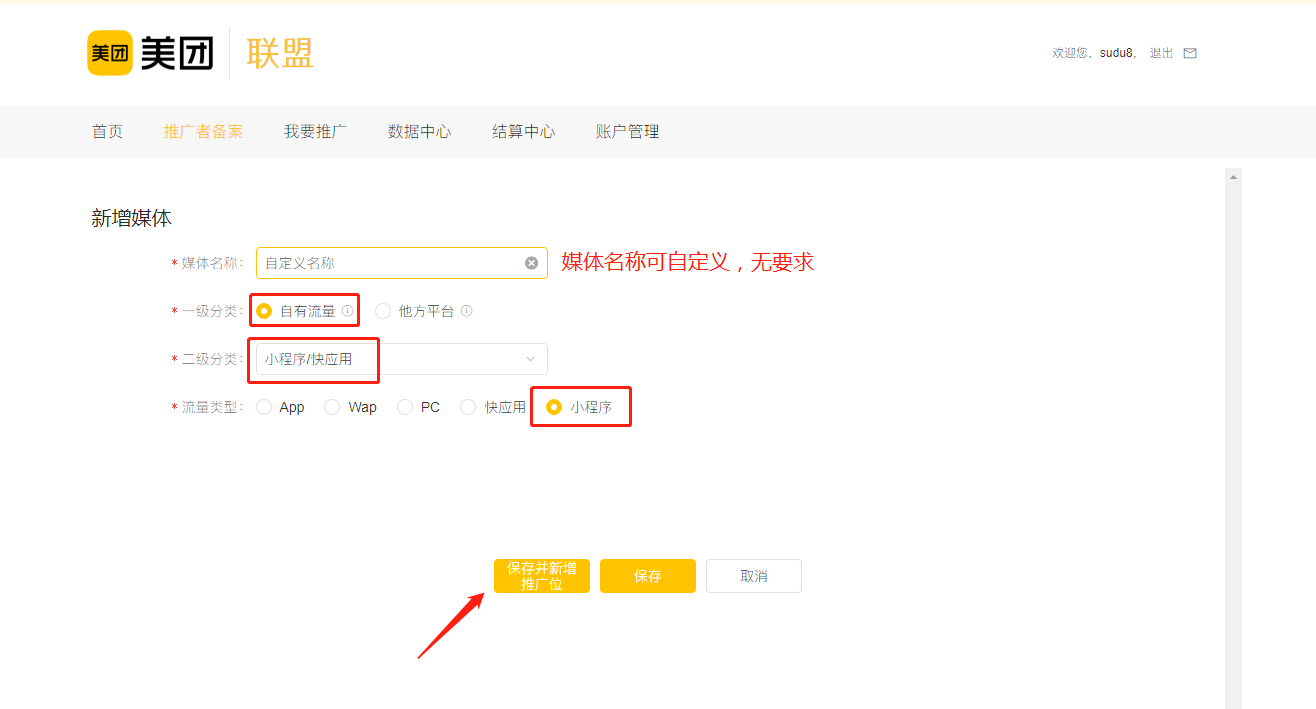The height and width of the screenshot is (709, 1316).
Task: Open the 数据中心 menu item
Action: 419,132
